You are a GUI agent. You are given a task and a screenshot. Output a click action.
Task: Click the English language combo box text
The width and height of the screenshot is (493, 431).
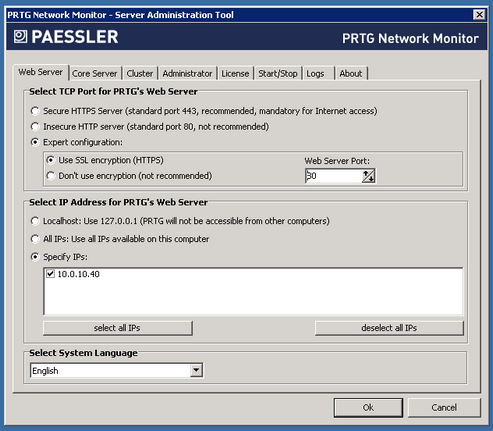click(x=45, y=371)
